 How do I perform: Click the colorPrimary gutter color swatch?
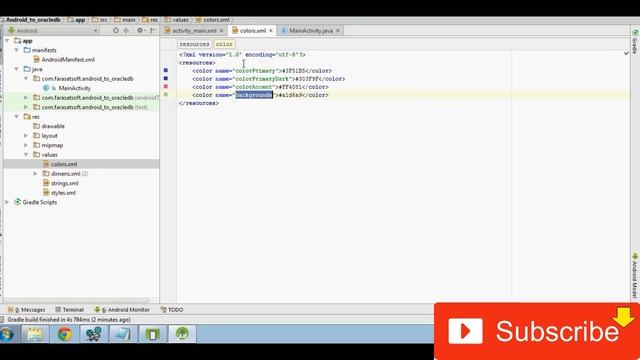[x=166, y=70]
